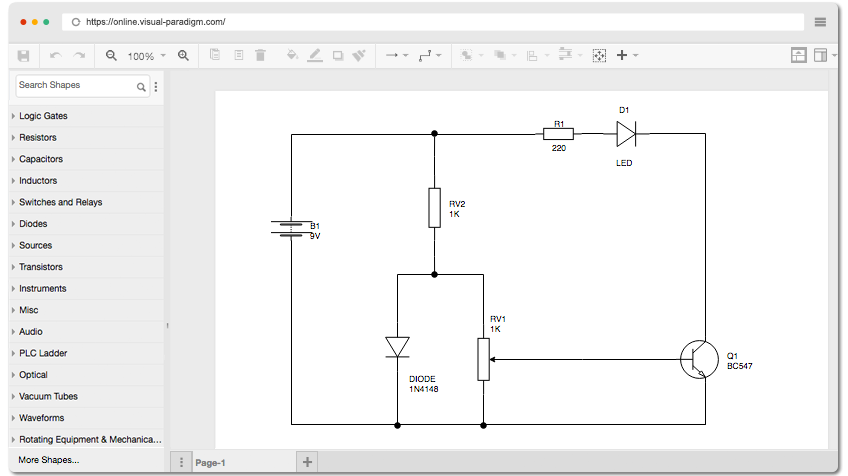Image resolution: width=848 pixels, height=476 pixels.
Task: Open the send-to-back arrange dropdown
Action: click(x=505, y=55)
